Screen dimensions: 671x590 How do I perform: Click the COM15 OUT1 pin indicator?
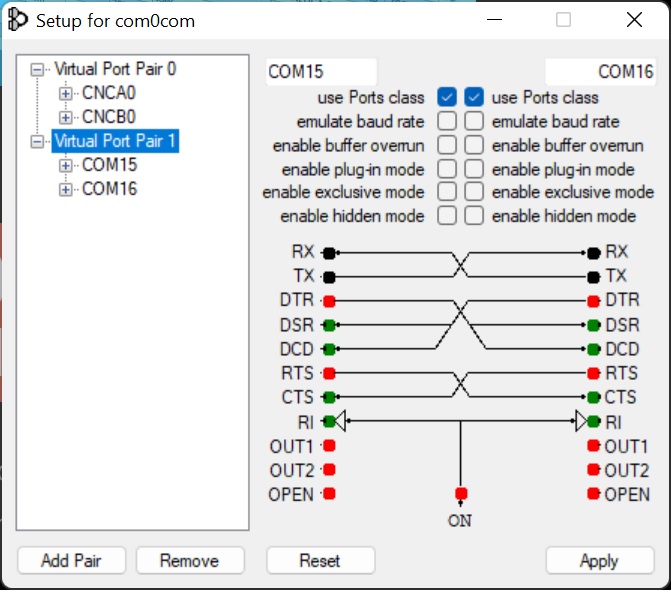(329, 445)
